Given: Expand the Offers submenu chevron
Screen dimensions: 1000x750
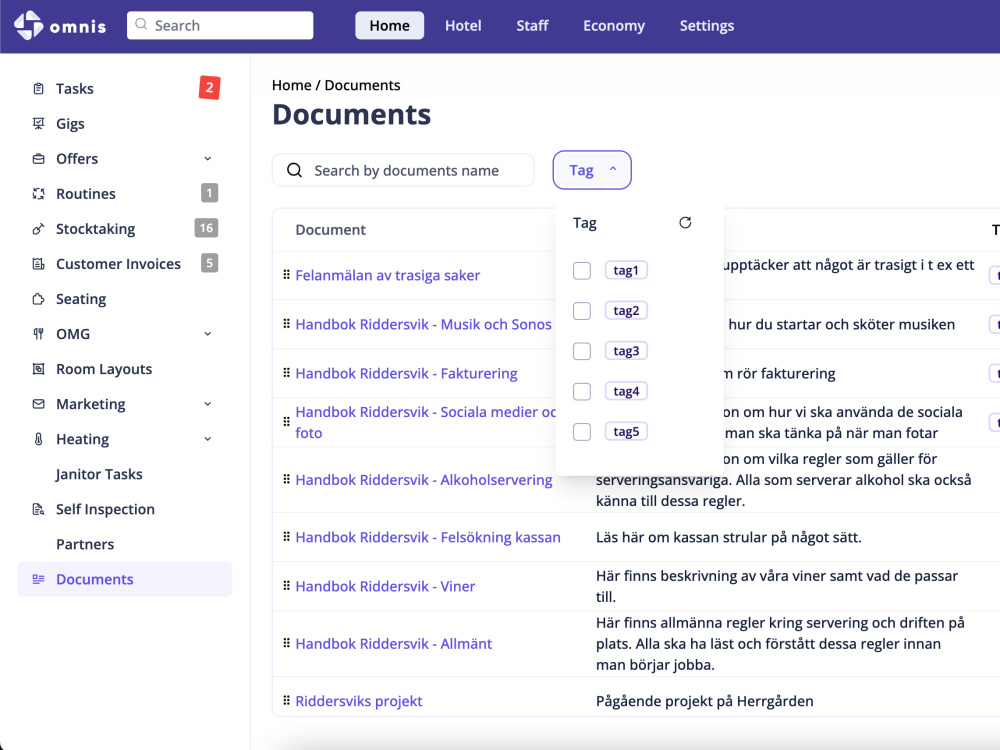Looking at the screenshot, I should tap(208, 159).
